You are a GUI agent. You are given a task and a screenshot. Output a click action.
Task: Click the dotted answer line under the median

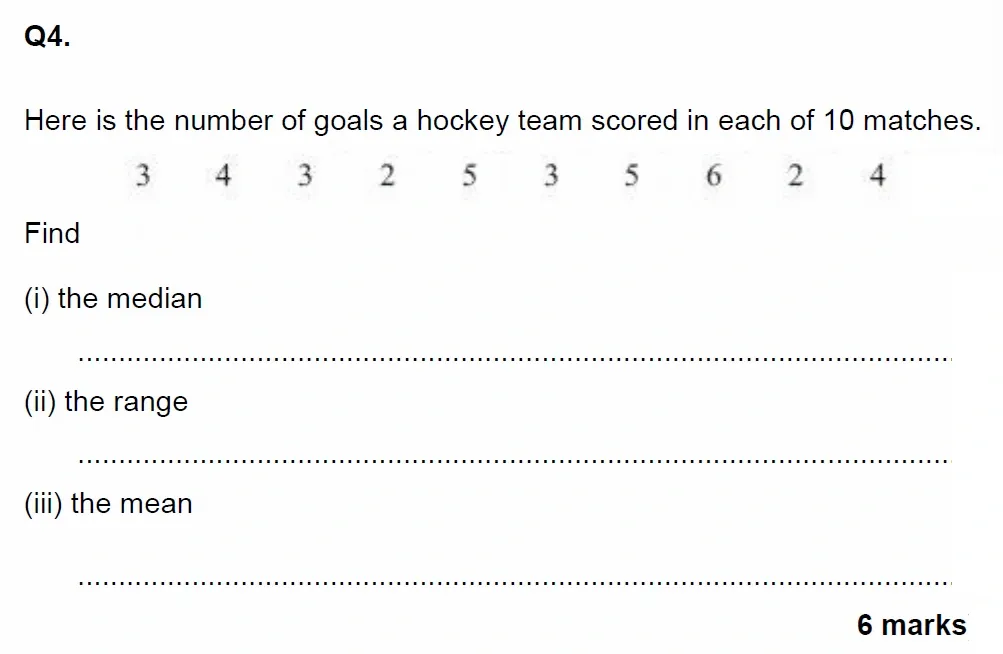click(514, 358)
